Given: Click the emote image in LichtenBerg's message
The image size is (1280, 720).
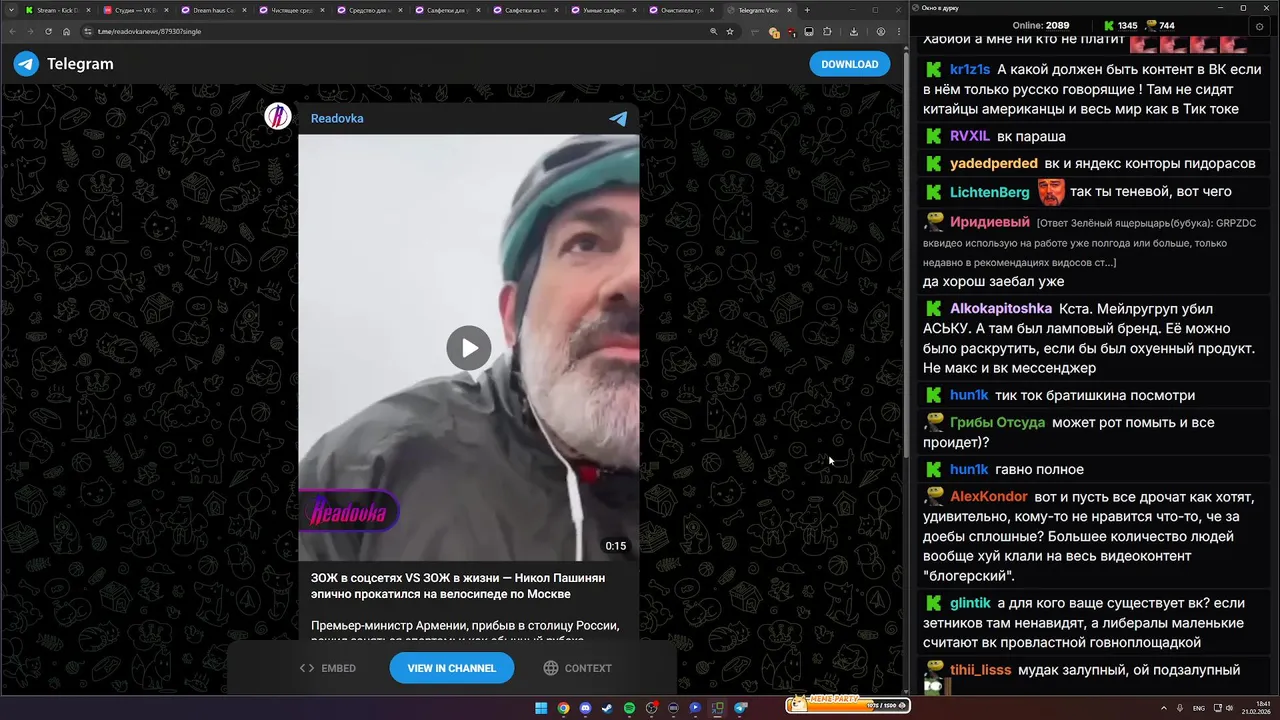Looking at the screenshot, I should [1051, 191].
